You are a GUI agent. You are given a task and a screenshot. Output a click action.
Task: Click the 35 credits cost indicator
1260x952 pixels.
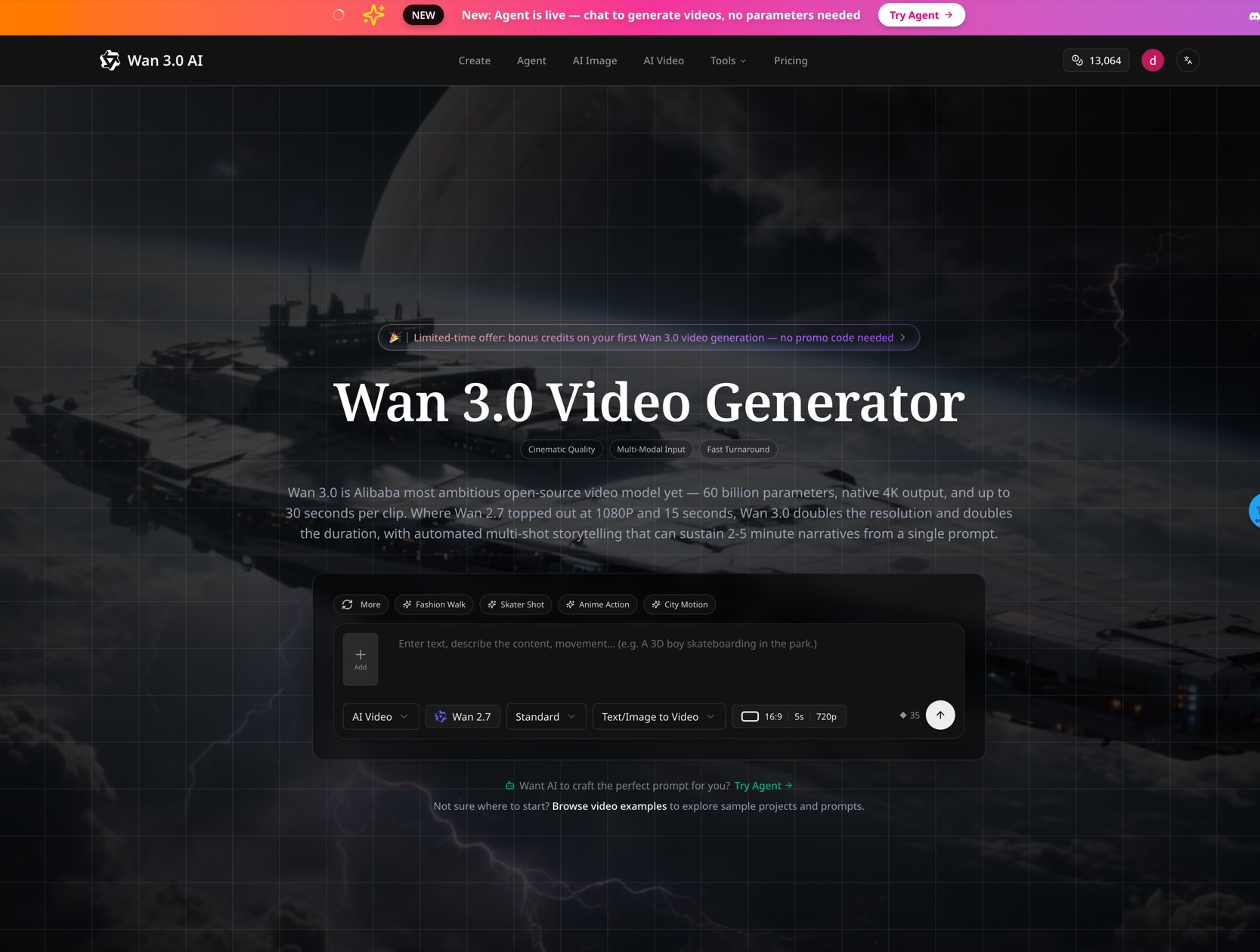[909, 715]
